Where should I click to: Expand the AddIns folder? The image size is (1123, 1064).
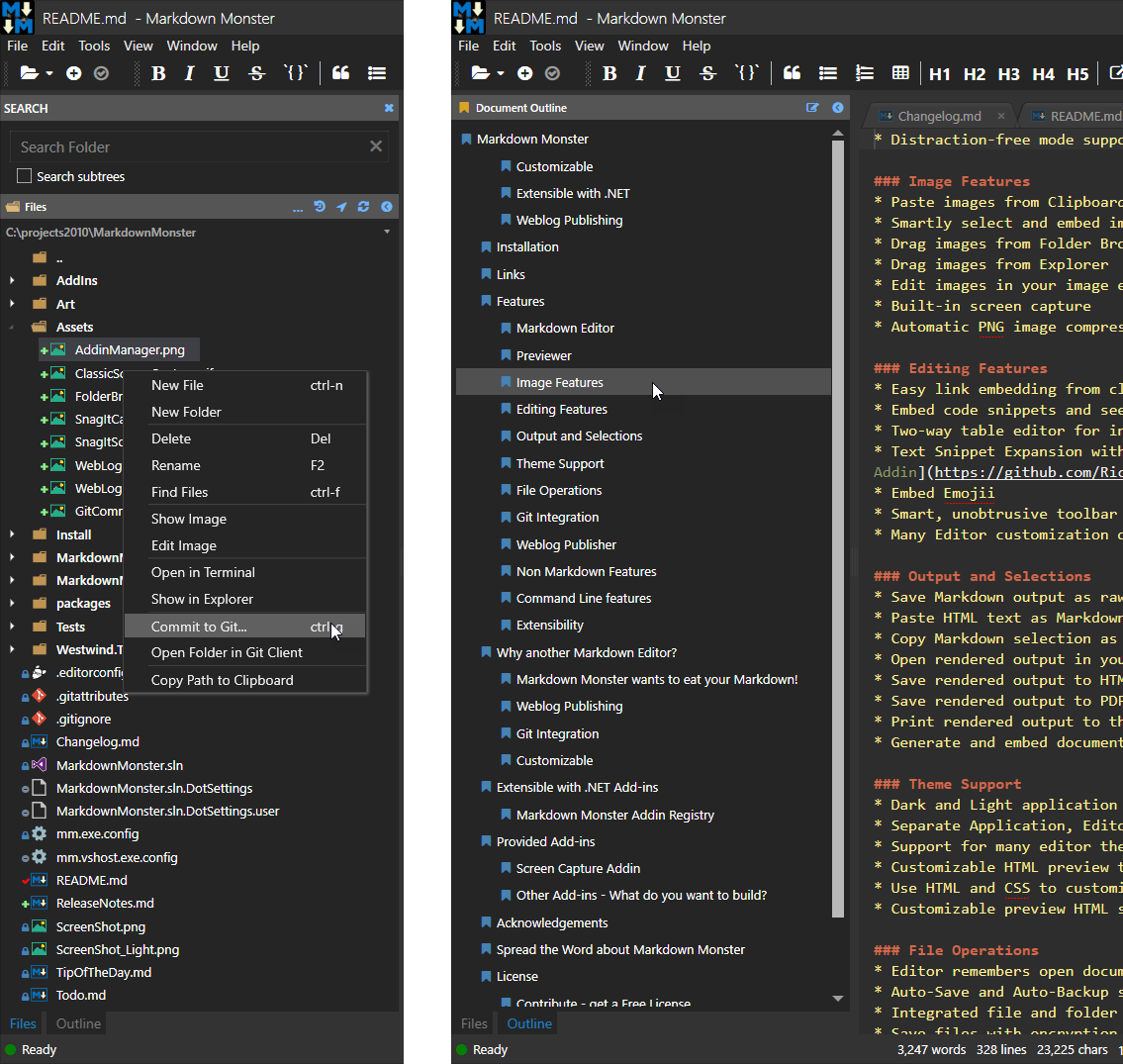[12, 281]
